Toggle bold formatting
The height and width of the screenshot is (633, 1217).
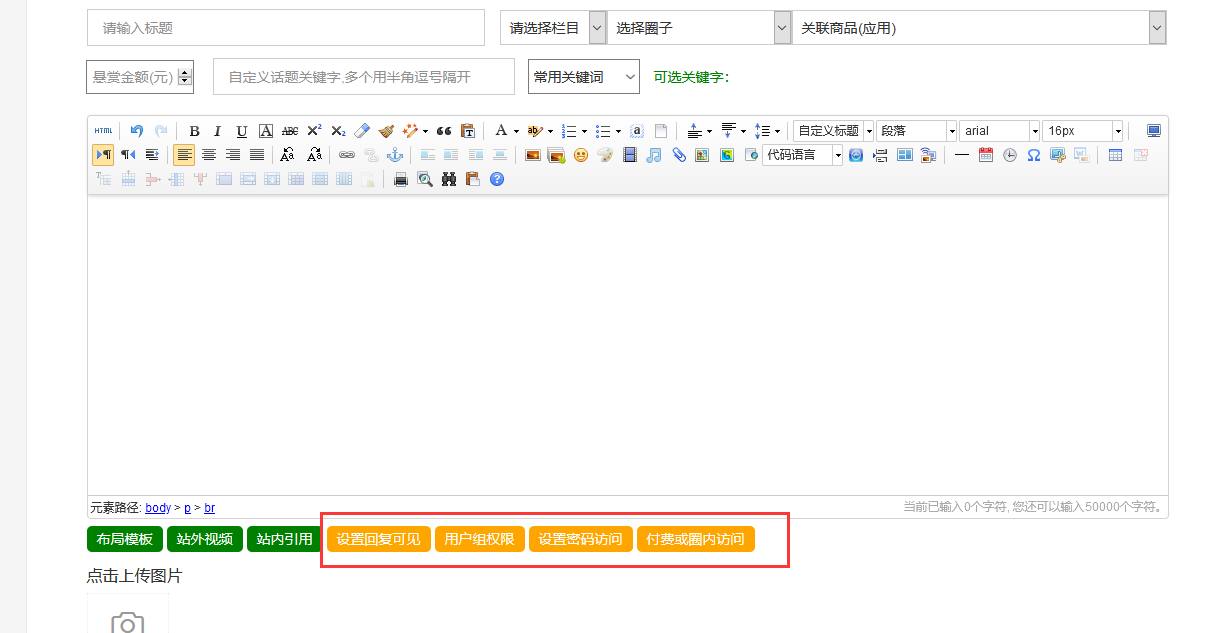[194, 131]
